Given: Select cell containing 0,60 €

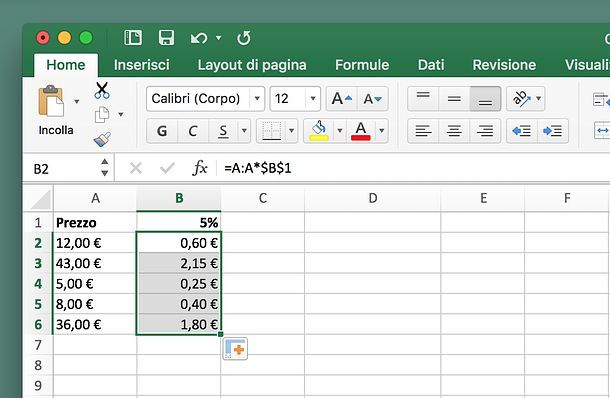Looking at the screenshot, I should (179, 243).
